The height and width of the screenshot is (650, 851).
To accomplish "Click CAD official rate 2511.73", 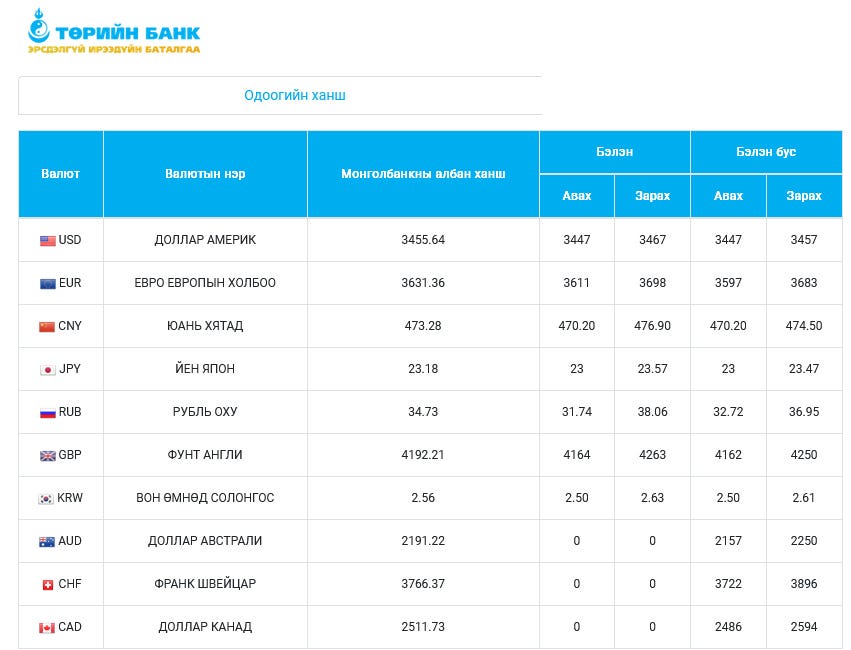I will pyautogui.click(x=423, y=627).
